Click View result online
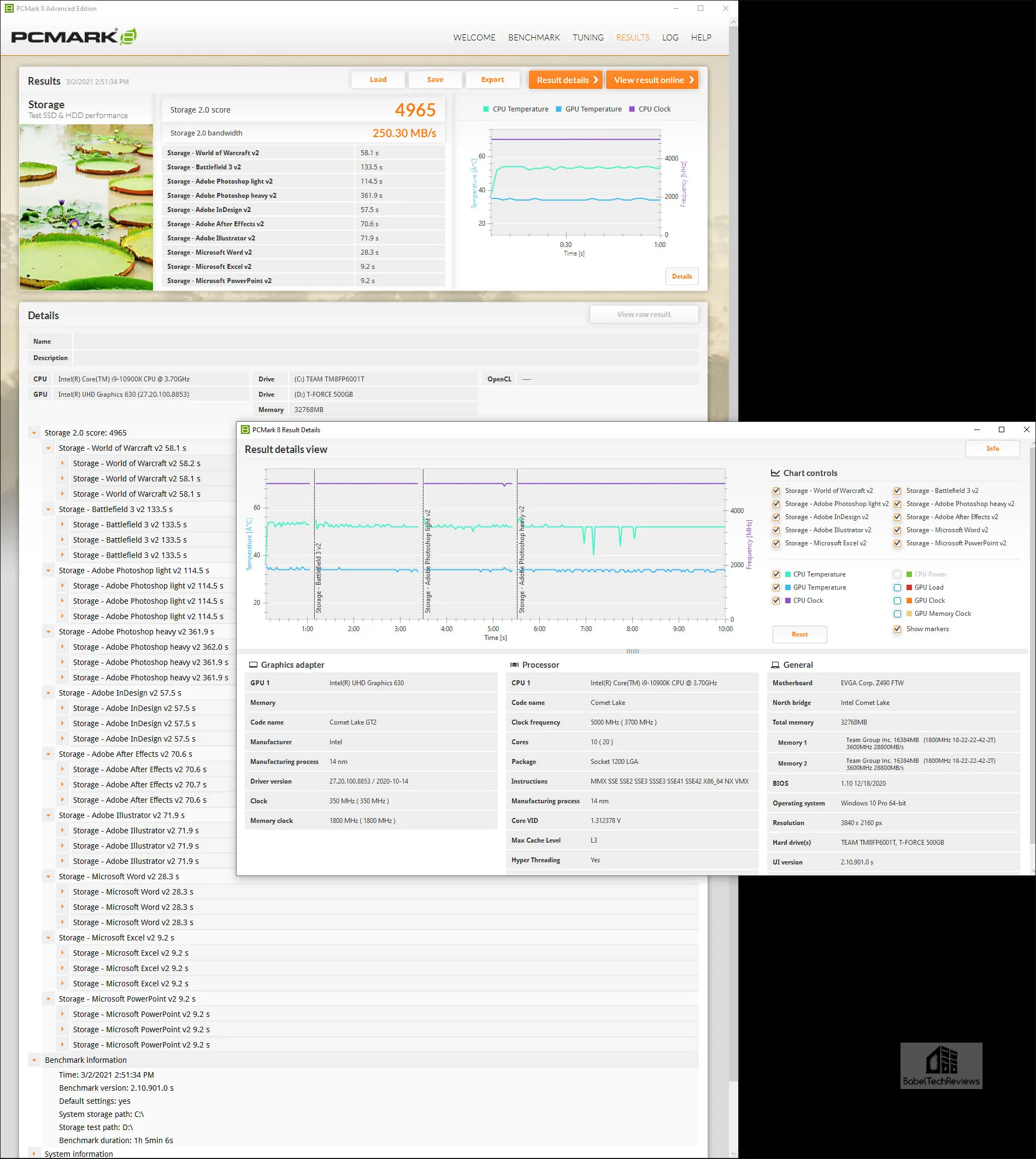 point(652,80)
